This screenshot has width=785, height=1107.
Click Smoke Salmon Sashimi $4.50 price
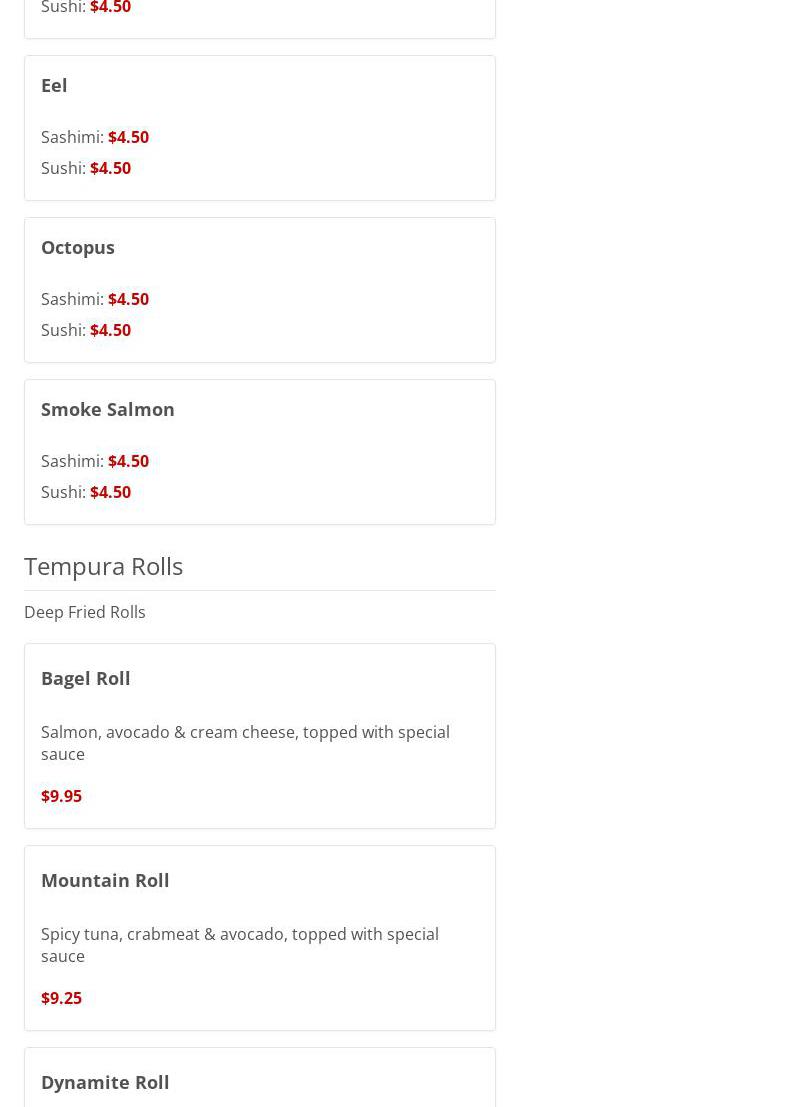(x=128, y=461)
